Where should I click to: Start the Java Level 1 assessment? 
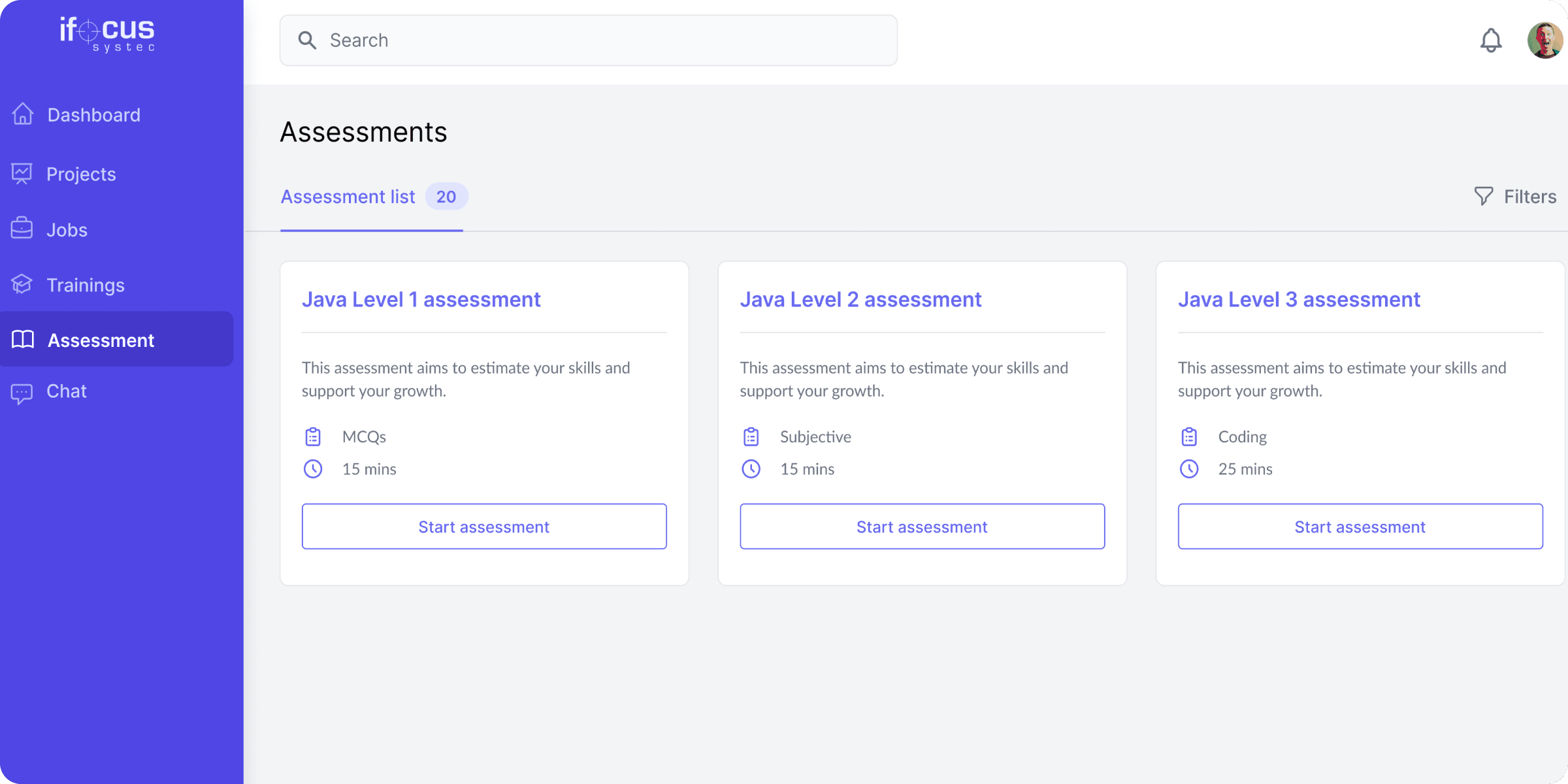(484, 527)
